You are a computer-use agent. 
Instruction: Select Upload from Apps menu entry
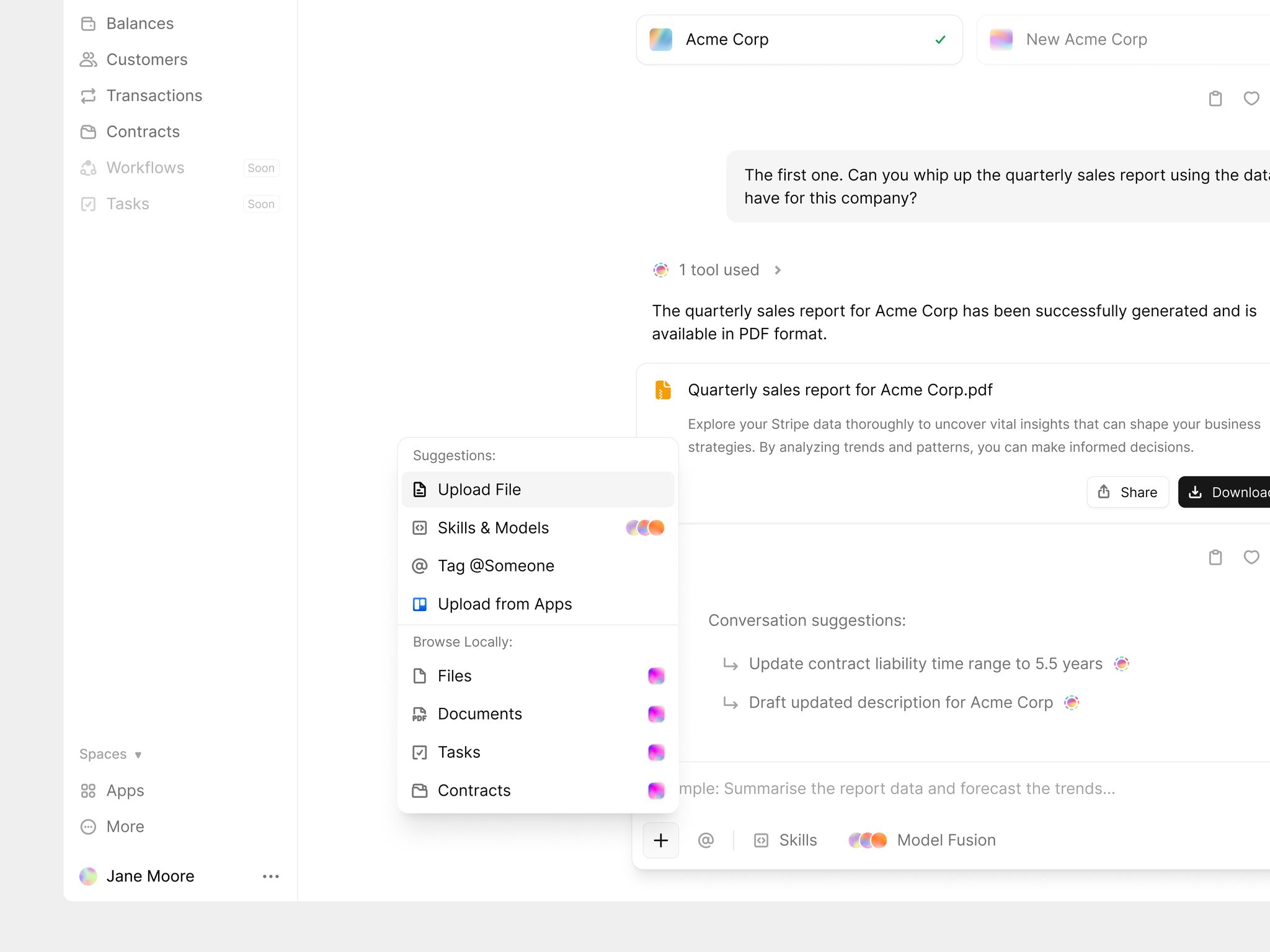pos(538,604)
